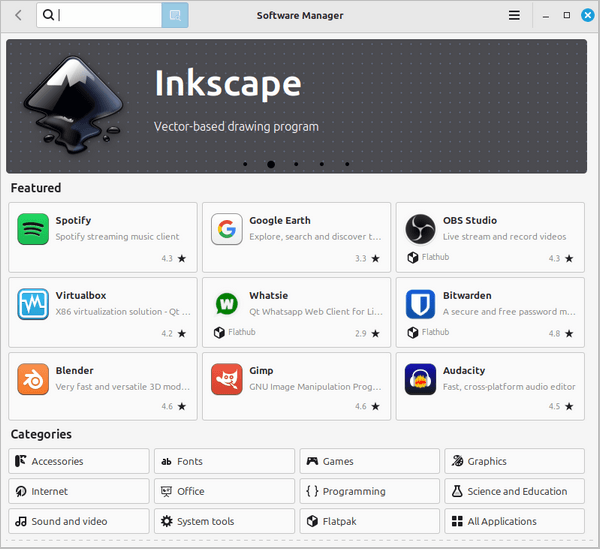Open the Google Earth title
Viewport: 600px width, 549px height.
click(280, 220)
